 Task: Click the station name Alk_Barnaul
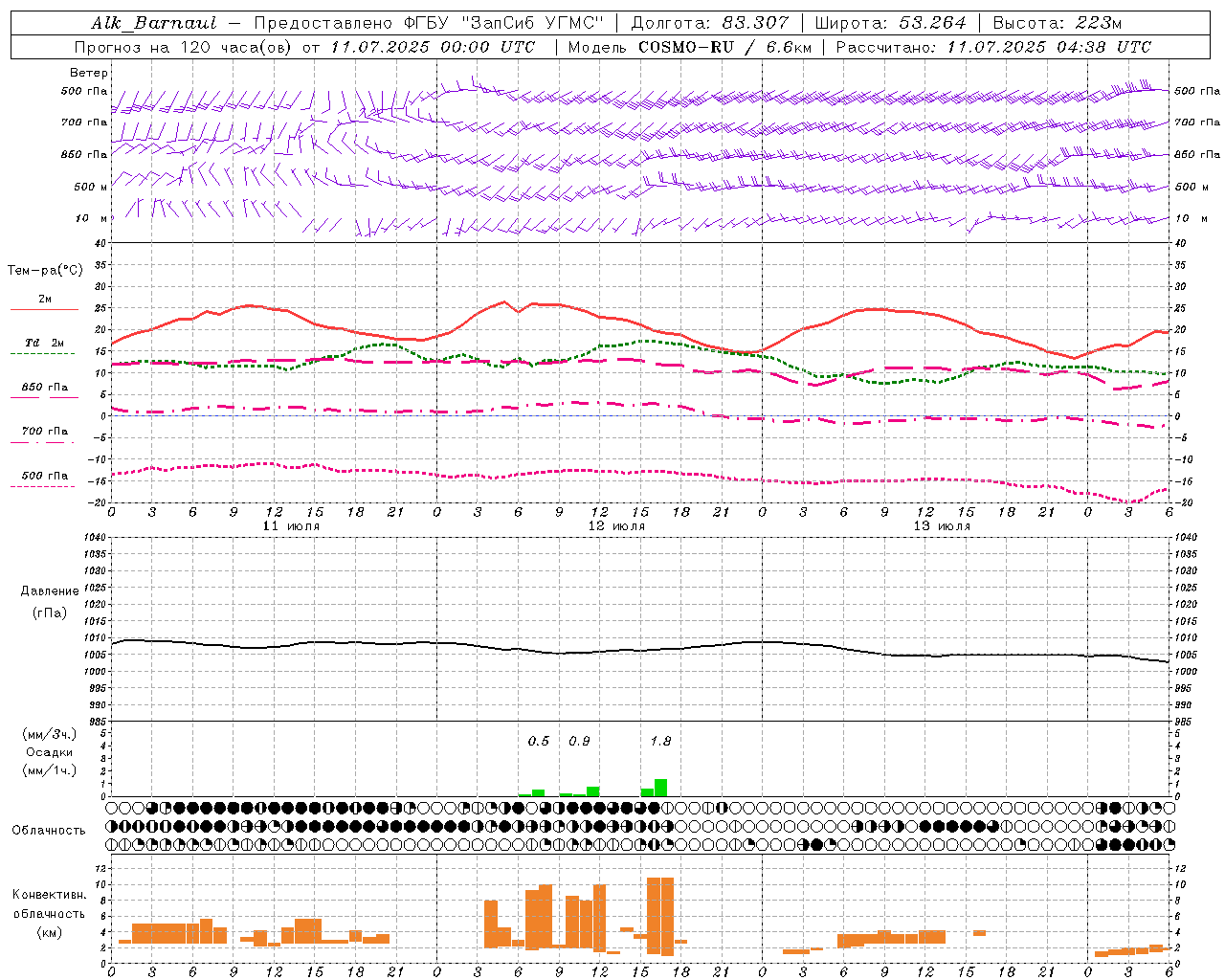click(154, 23)
